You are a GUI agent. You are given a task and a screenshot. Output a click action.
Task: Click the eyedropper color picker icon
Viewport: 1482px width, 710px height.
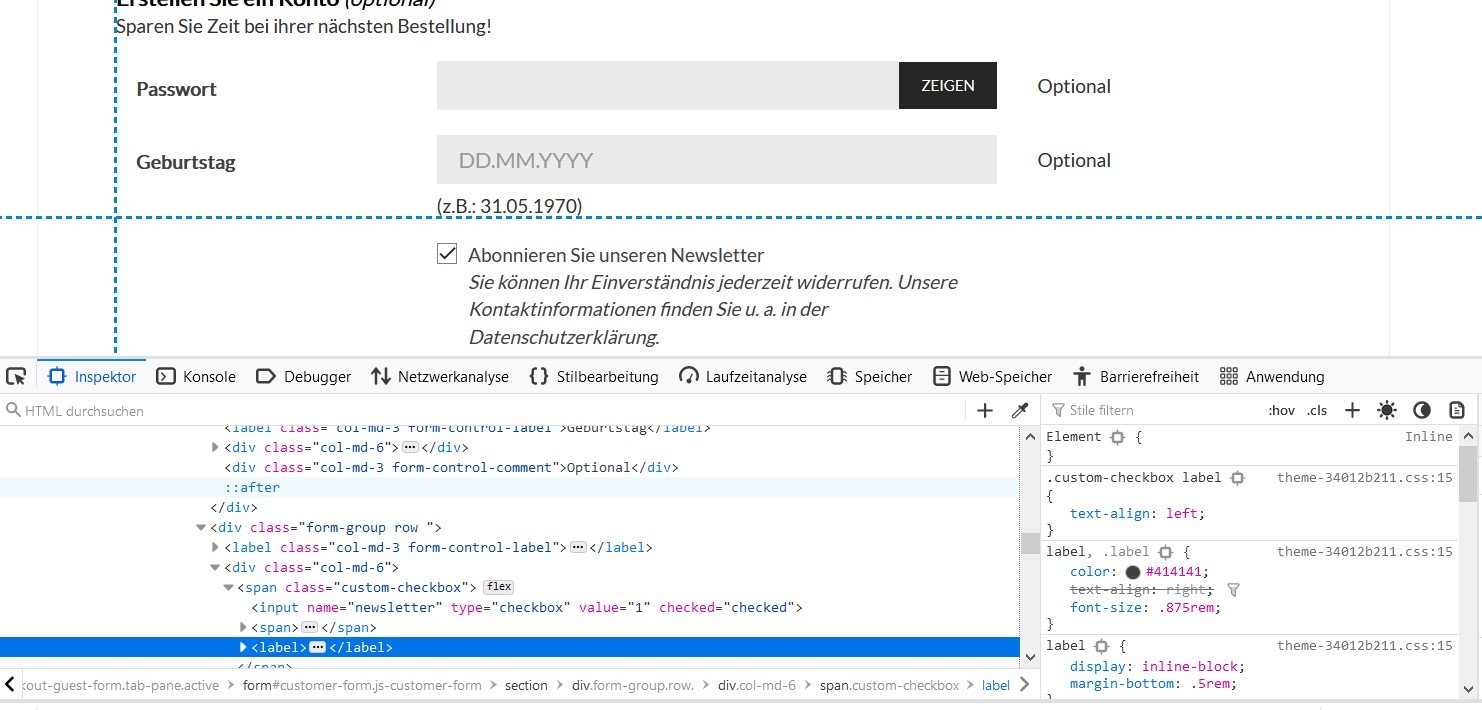click(1020, 410)
